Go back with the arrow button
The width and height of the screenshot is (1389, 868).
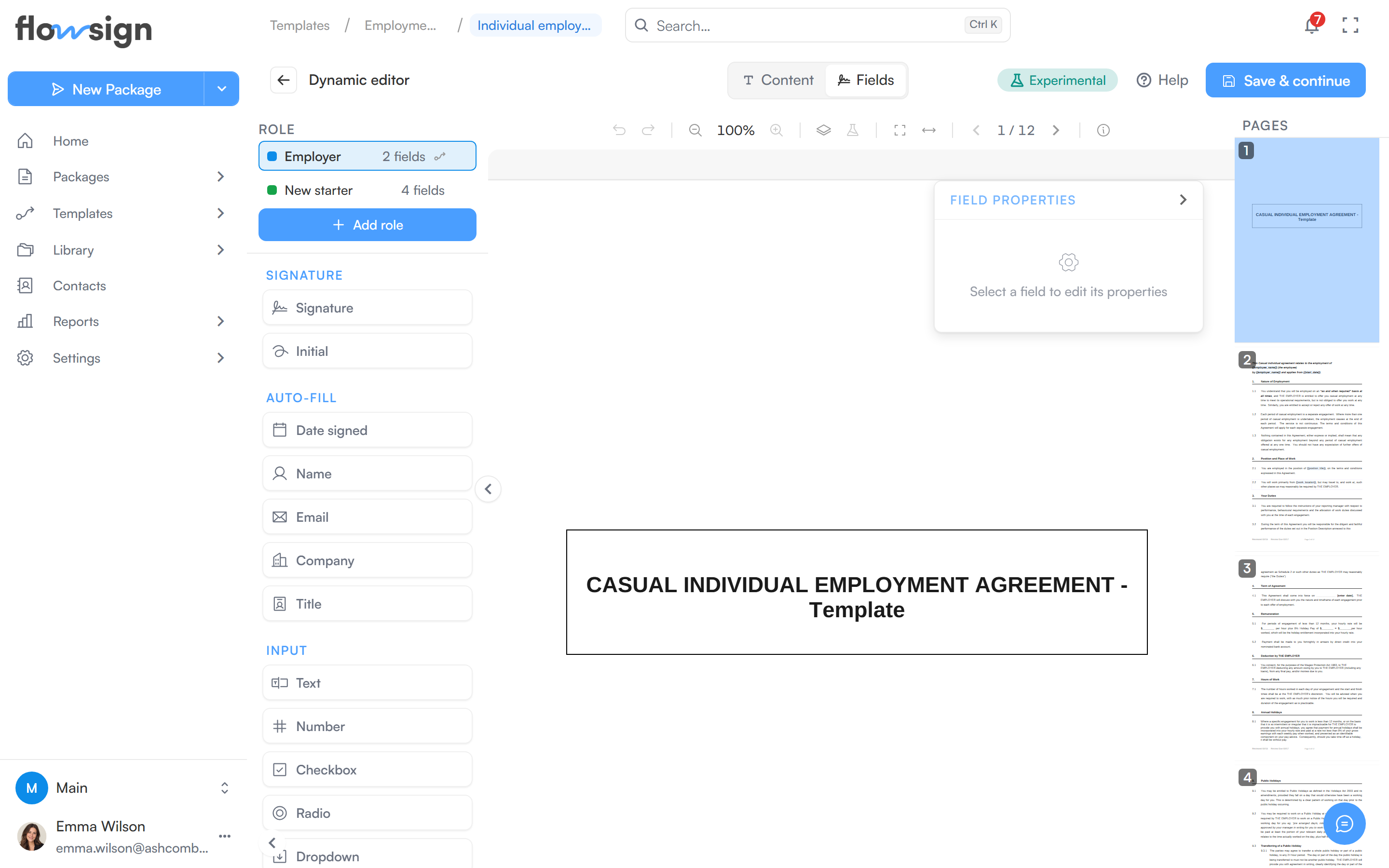click(x=284, y=80)
